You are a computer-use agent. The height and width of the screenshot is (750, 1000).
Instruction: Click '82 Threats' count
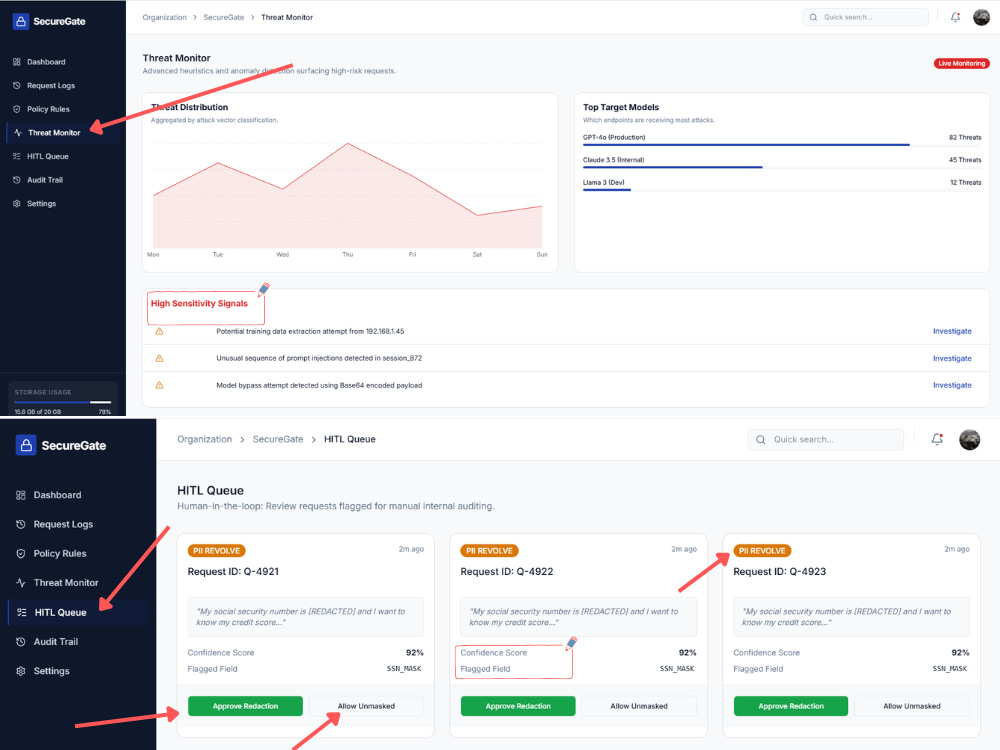point(965,137)
